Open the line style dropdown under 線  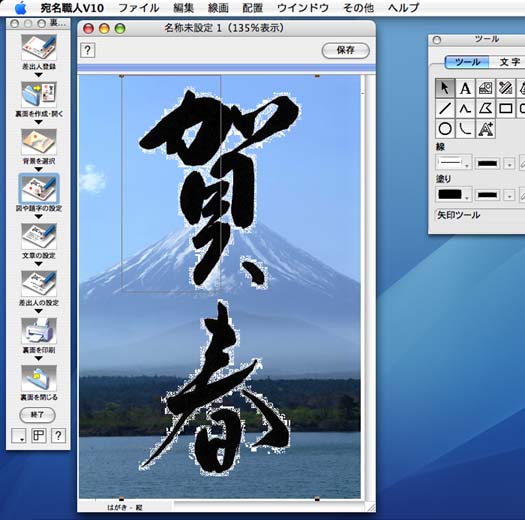pos(454,162)
